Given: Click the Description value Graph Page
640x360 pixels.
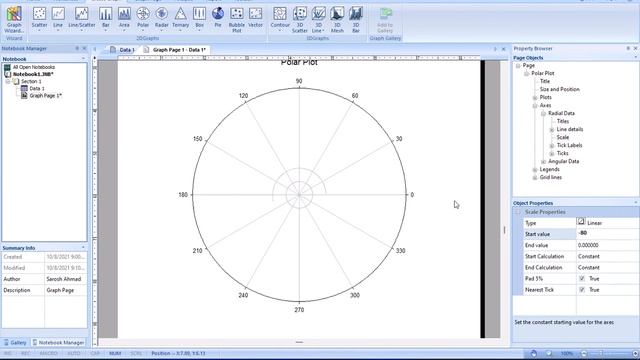Looking at the screenshot, I should 60,290.
